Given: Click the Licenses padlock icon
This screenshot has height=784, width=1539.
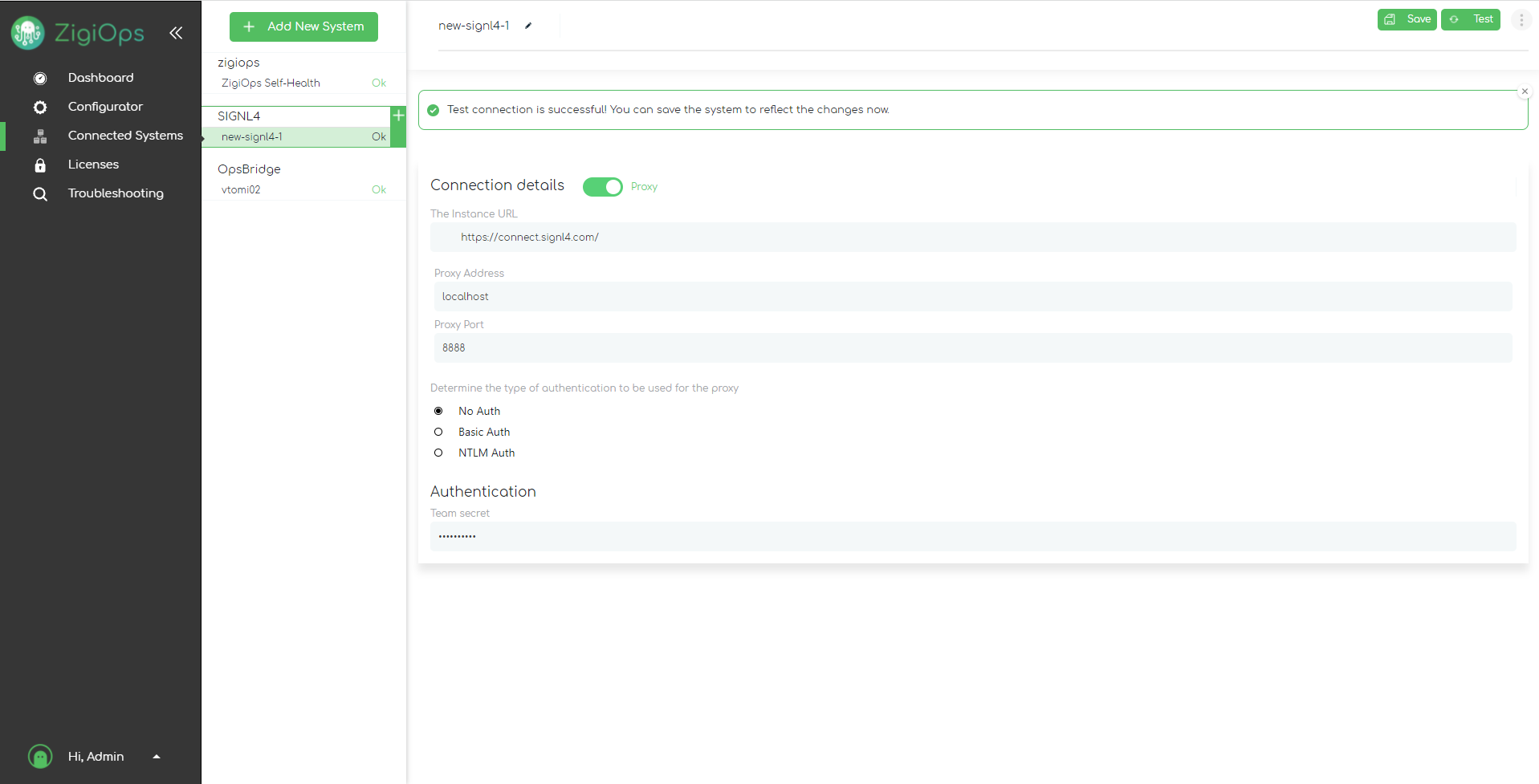Looking at the screenshot, I should pyautogui.click(x=40, y=165).
